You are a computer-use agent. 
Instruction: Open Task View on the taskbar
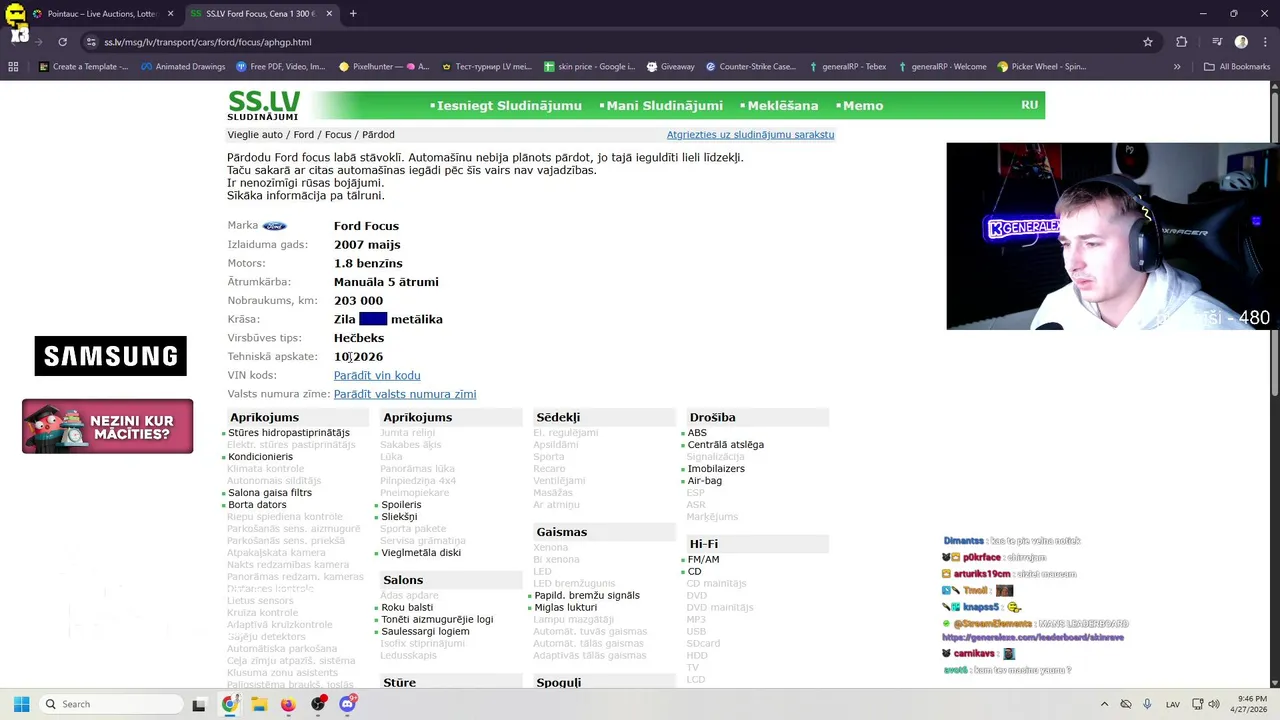pos(198,704)
